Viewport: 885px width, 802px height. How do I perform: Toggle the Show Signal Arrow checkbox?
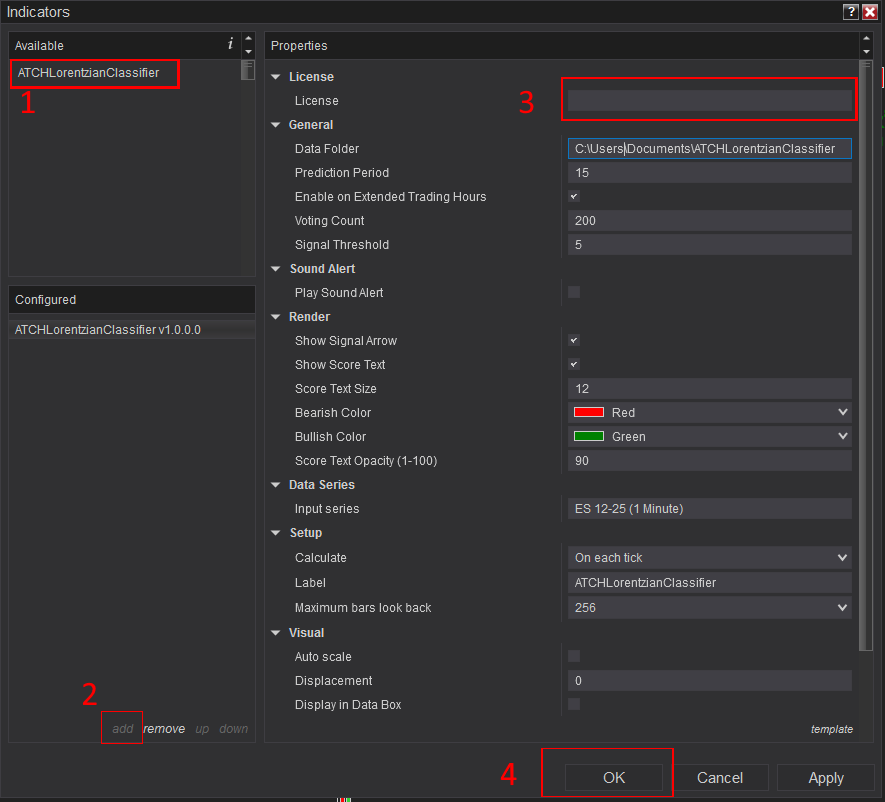[574, 341]
